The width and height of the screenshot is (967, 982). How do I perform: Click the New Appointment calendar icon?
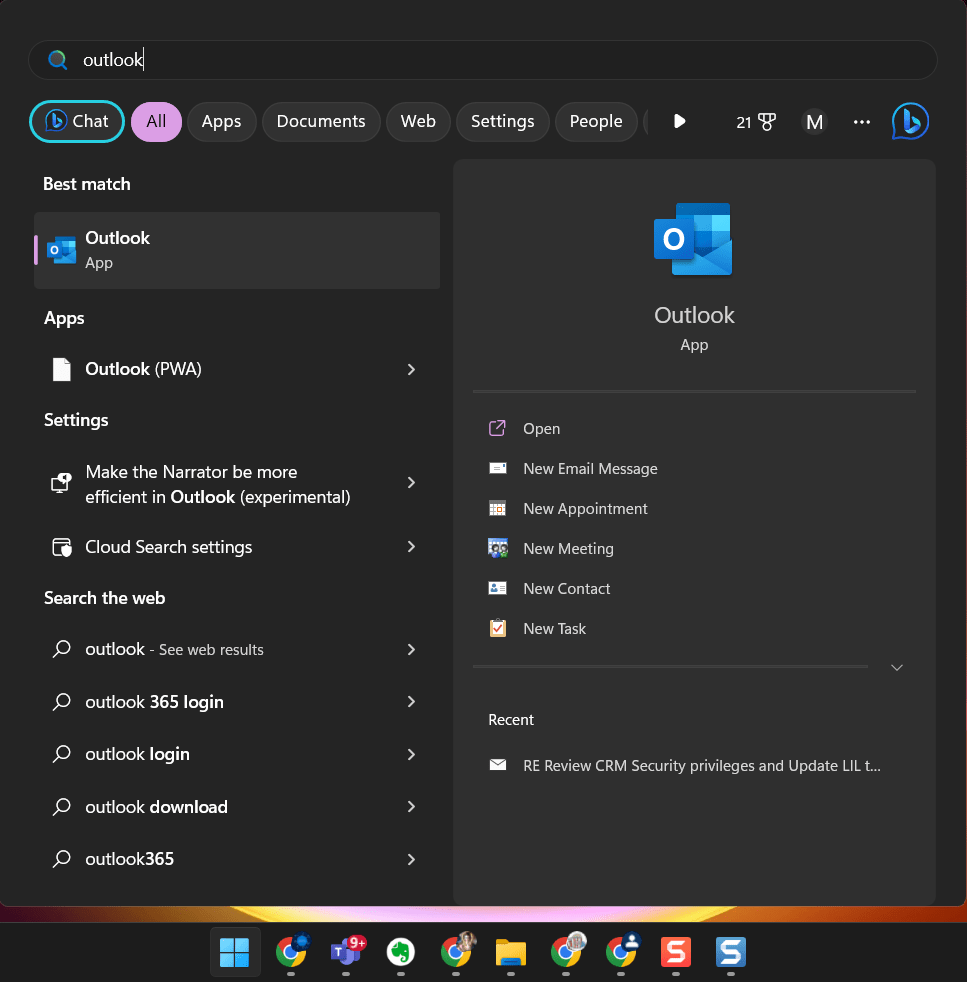click(x=497, y=508)
